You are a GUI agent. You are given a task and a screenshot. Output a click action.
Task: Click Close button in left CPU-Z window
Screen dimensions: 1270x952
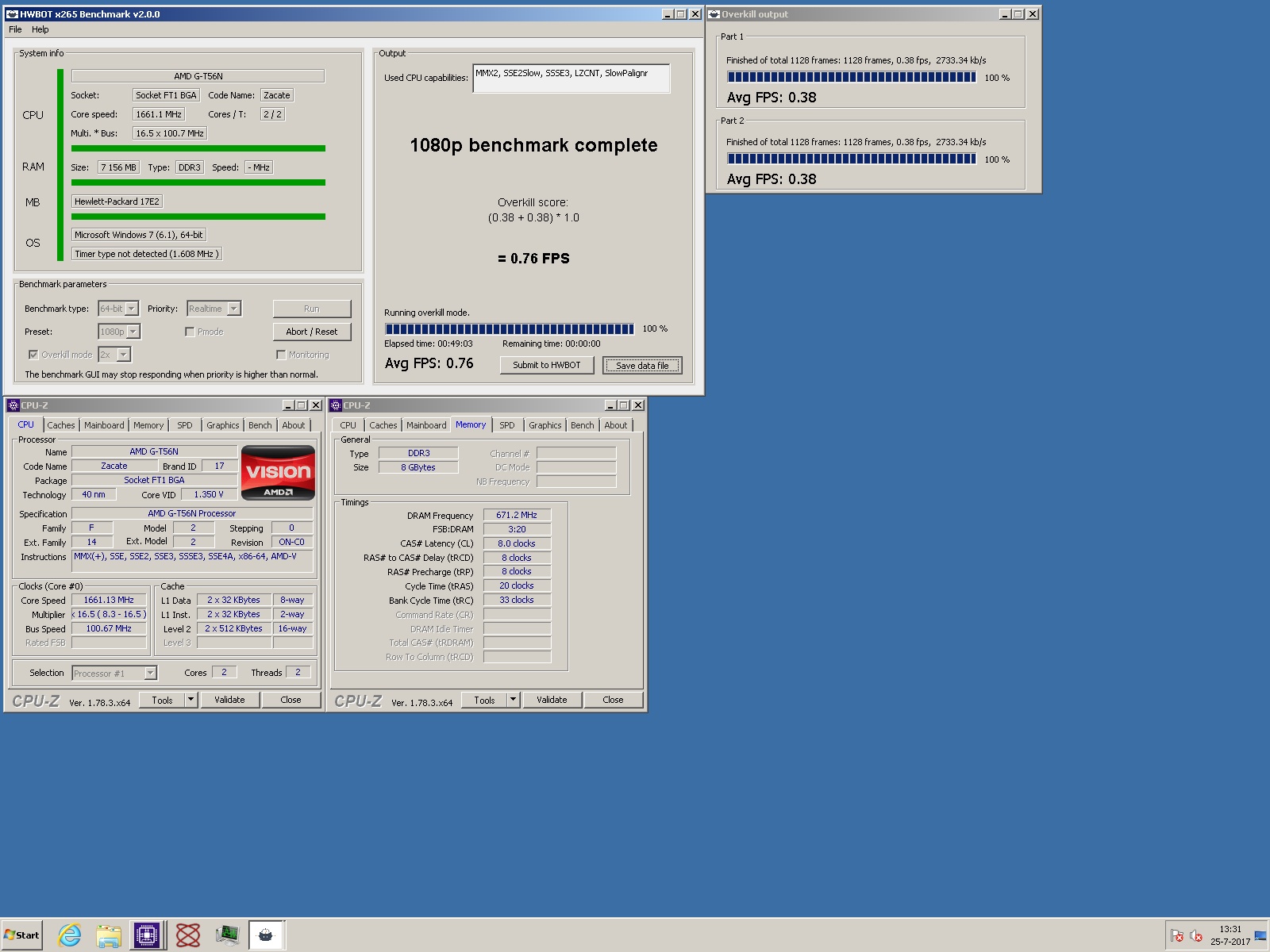coord(291,700)
